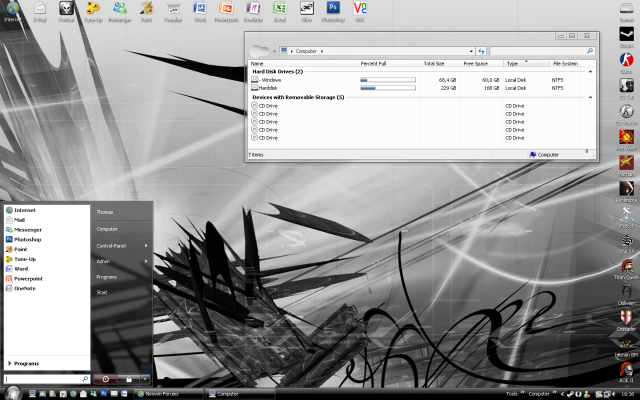
Task: Expand the Admin submenu arrow
Action: click(146, 261)
